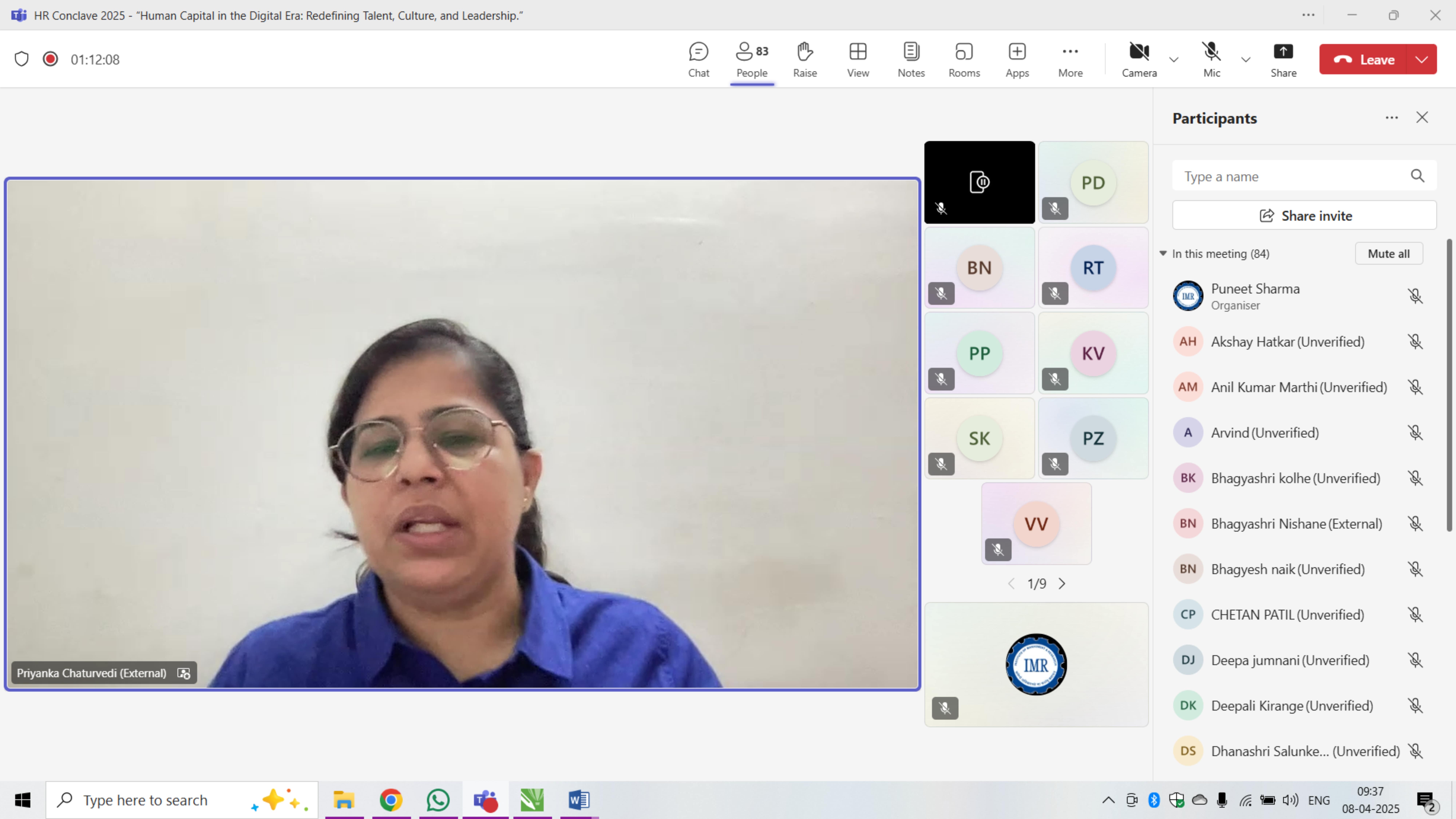
Task: Turn on the Camera
Action: [x=1140, y=59]
